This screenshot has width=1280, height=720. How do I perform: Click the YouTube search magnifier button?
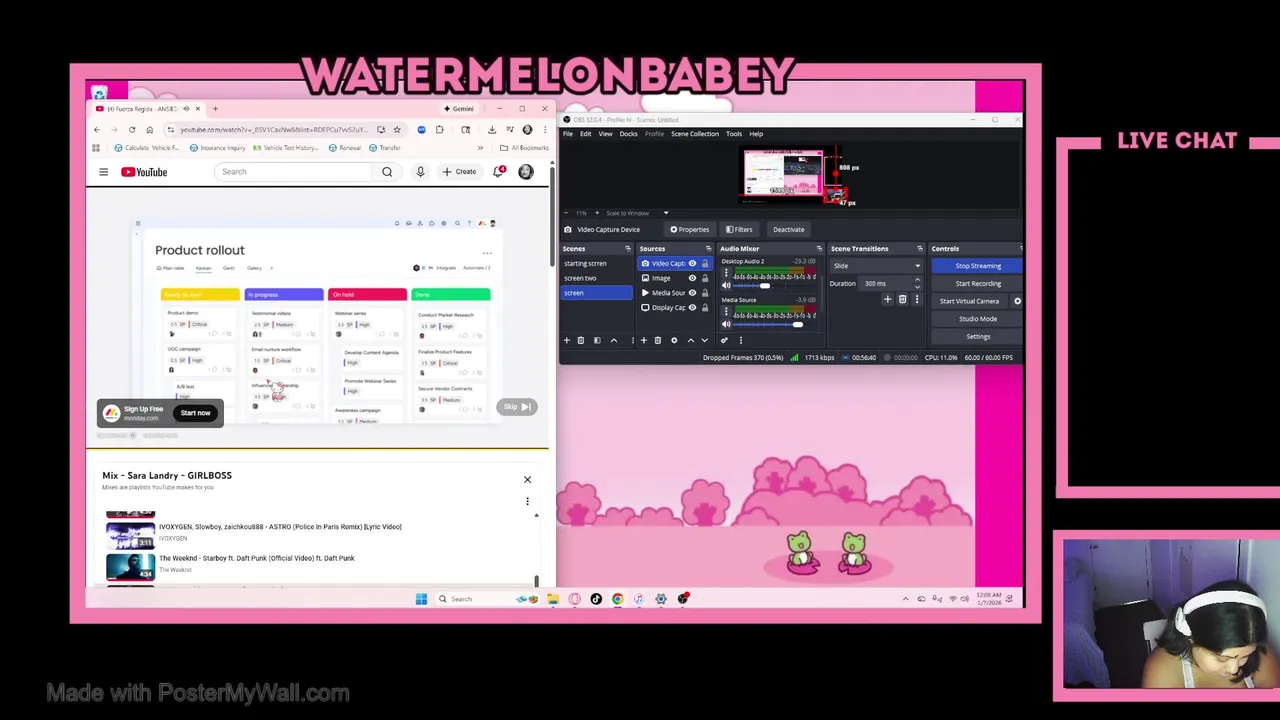387,172
